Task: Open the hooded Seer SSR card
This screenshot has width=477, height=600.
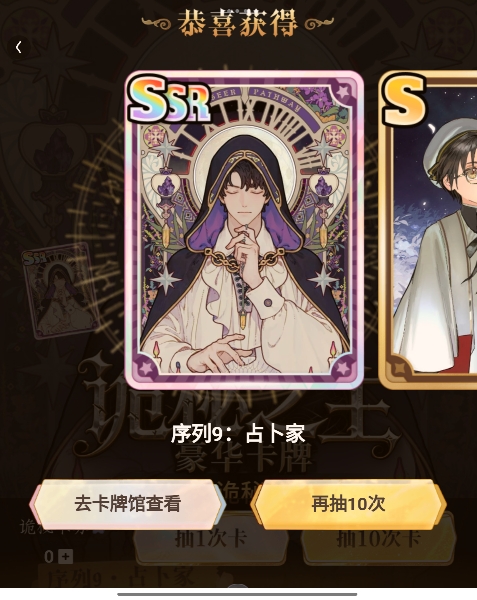Action: [x=244, y=230]
